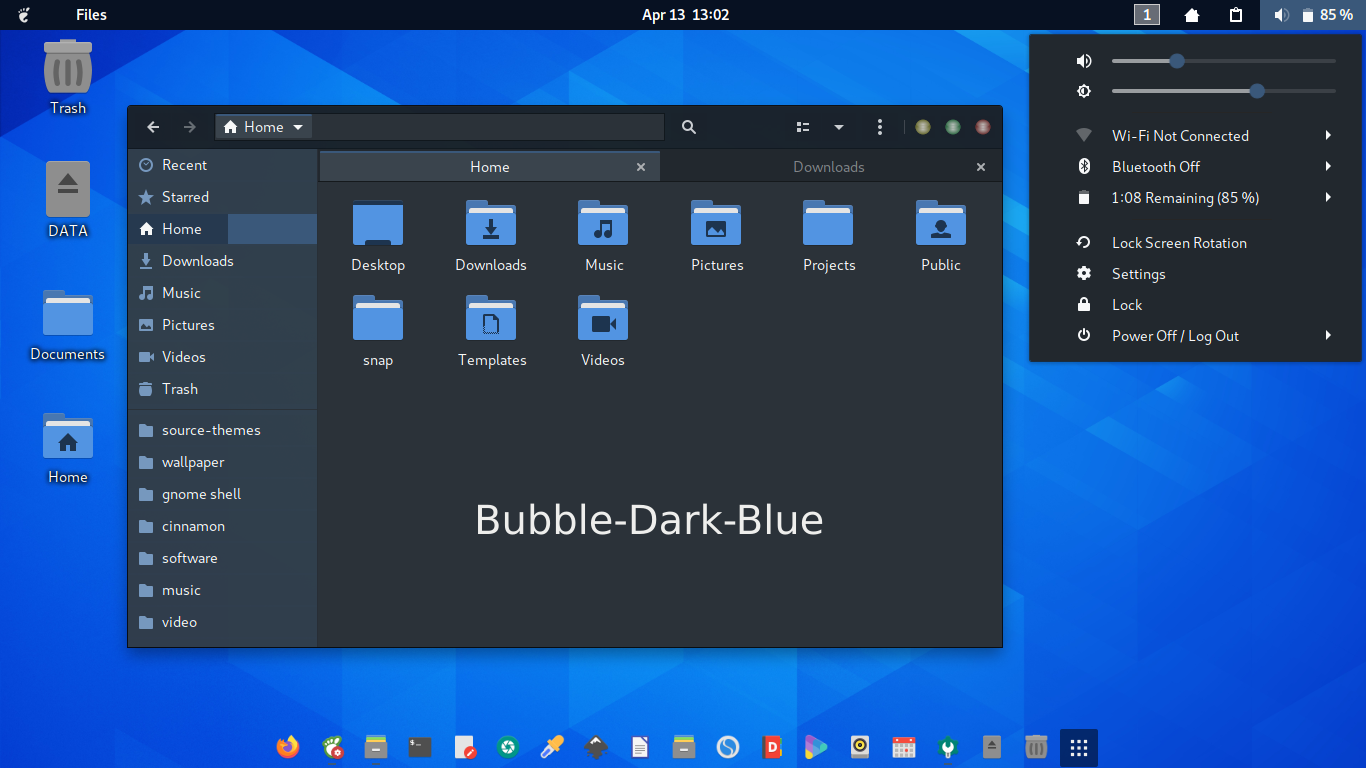Adjust the brightness slider

pos(1224,91)
